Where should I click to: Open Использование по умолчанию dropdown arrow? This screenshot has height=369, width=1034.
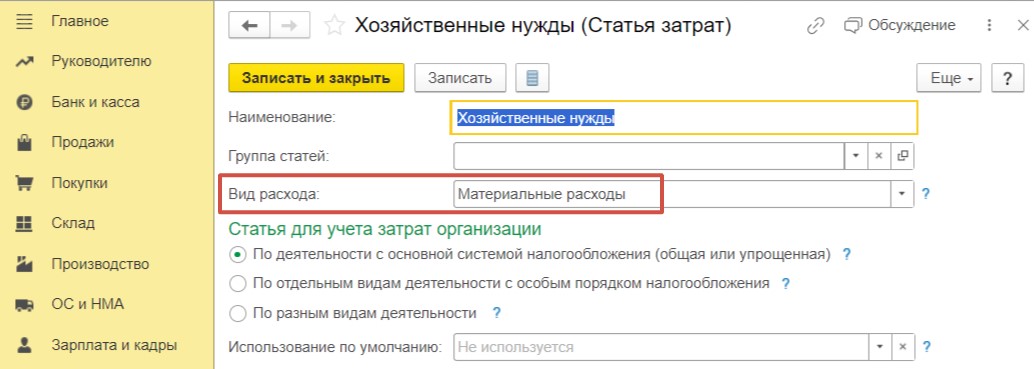(878, 347)
